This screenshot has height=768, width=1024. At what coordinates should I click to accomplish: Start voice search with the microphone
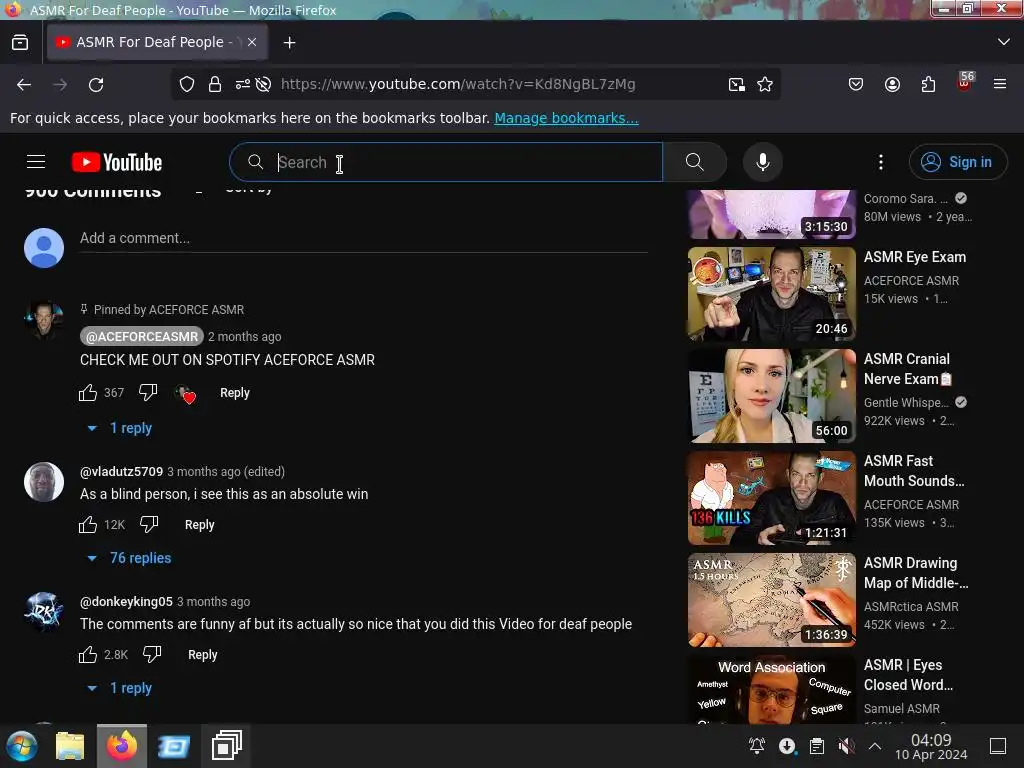762,162
